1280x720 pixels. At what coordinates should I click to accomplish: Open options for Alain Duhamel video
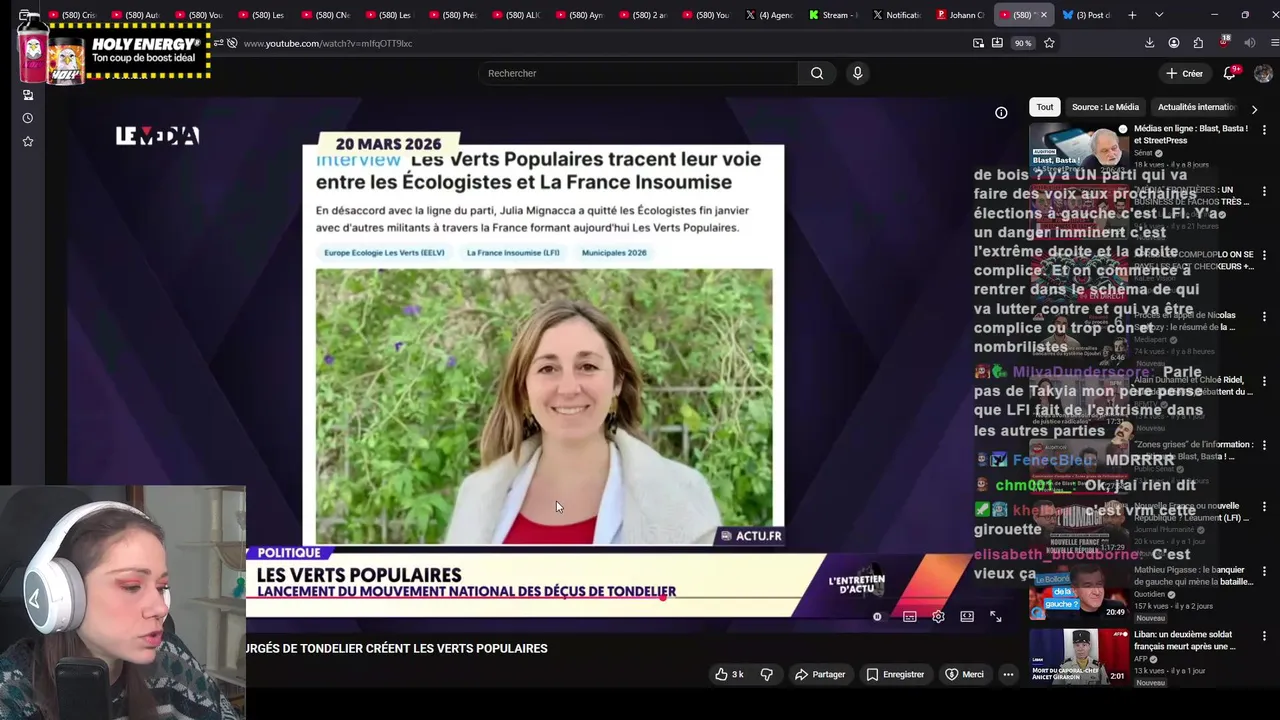click(x=1264, y=380)
